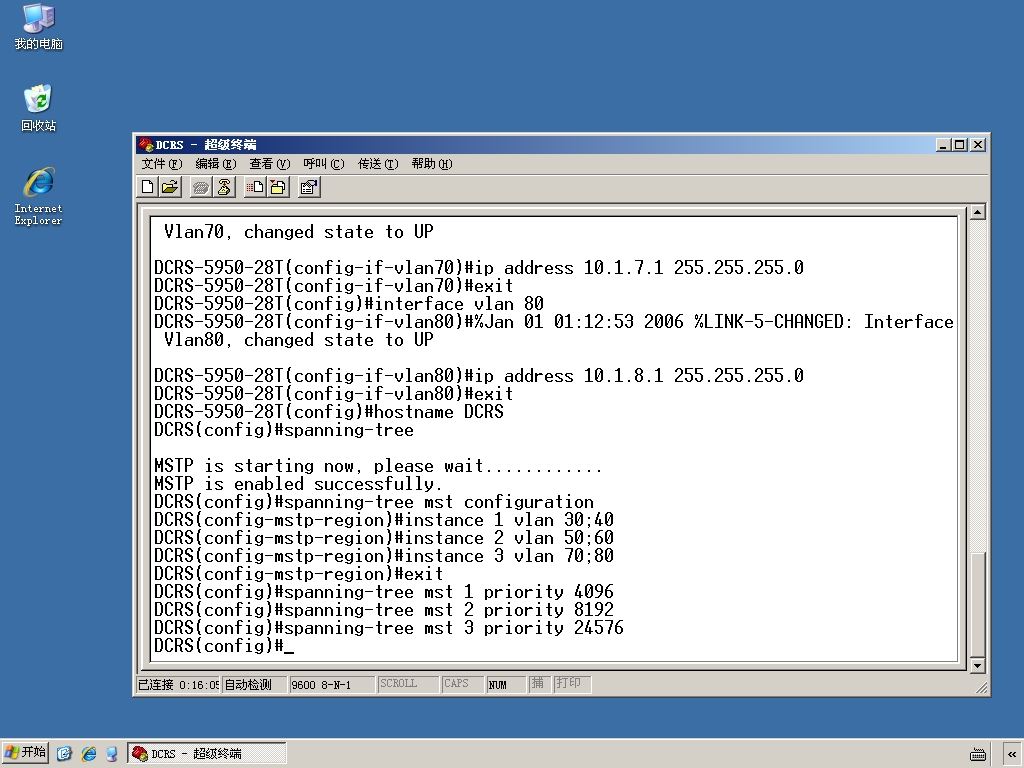
Task: Click the NUM status indicator
Action: pyautogui.click(x=506, y=684)
